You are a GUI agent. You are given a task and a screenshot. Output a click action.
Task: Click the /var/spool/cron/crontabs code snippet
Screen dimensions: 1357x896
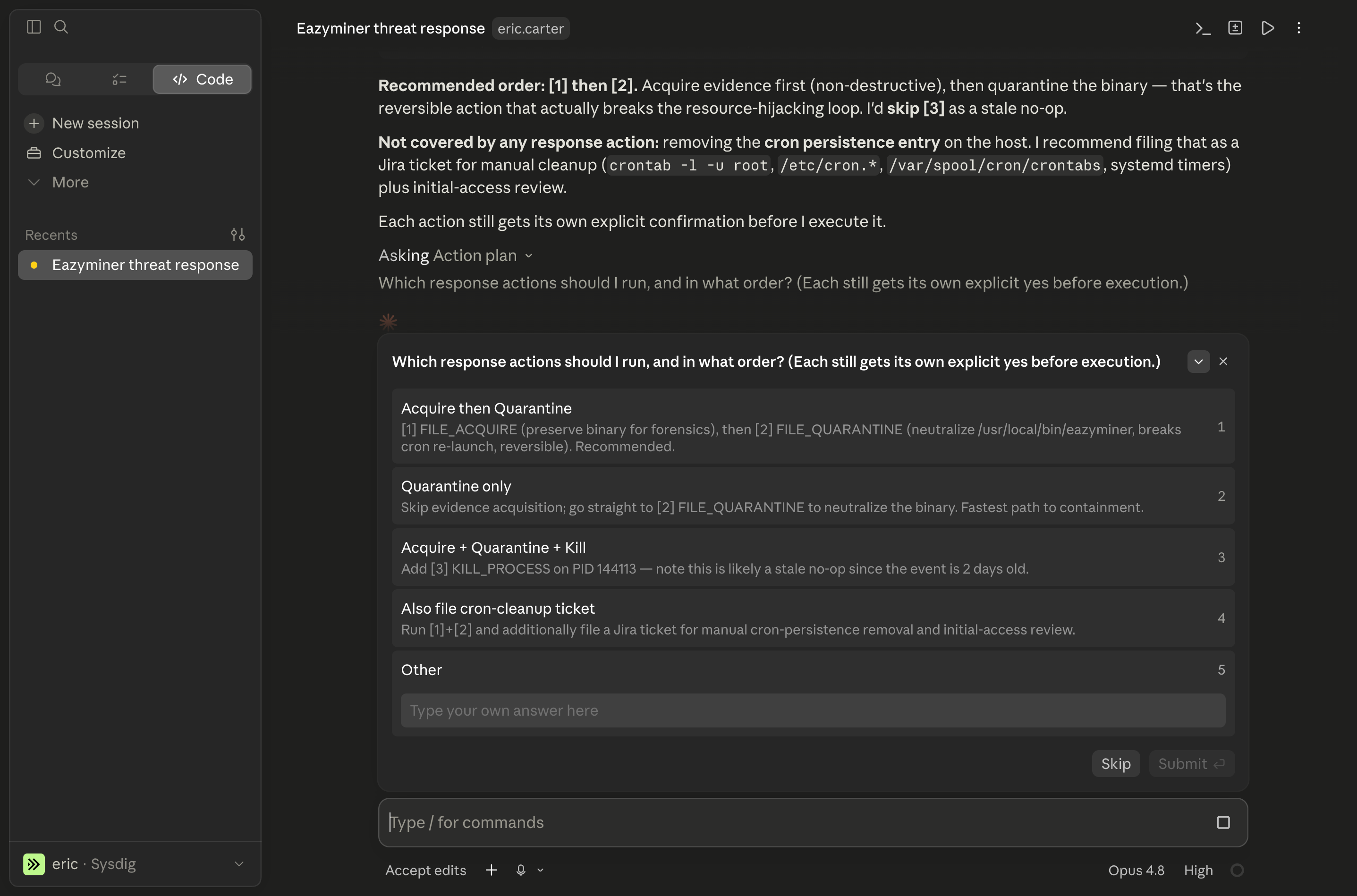click(x=994, y=165)
